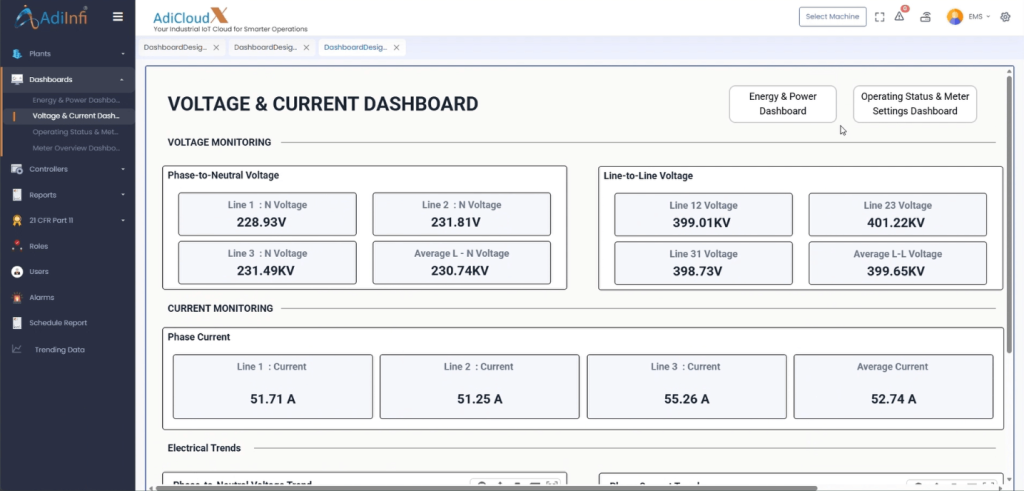This screenshot has width=1024, height=491.
Task: Click the Line 2 : N Voltage card
Action: click(x=462, y=214)
